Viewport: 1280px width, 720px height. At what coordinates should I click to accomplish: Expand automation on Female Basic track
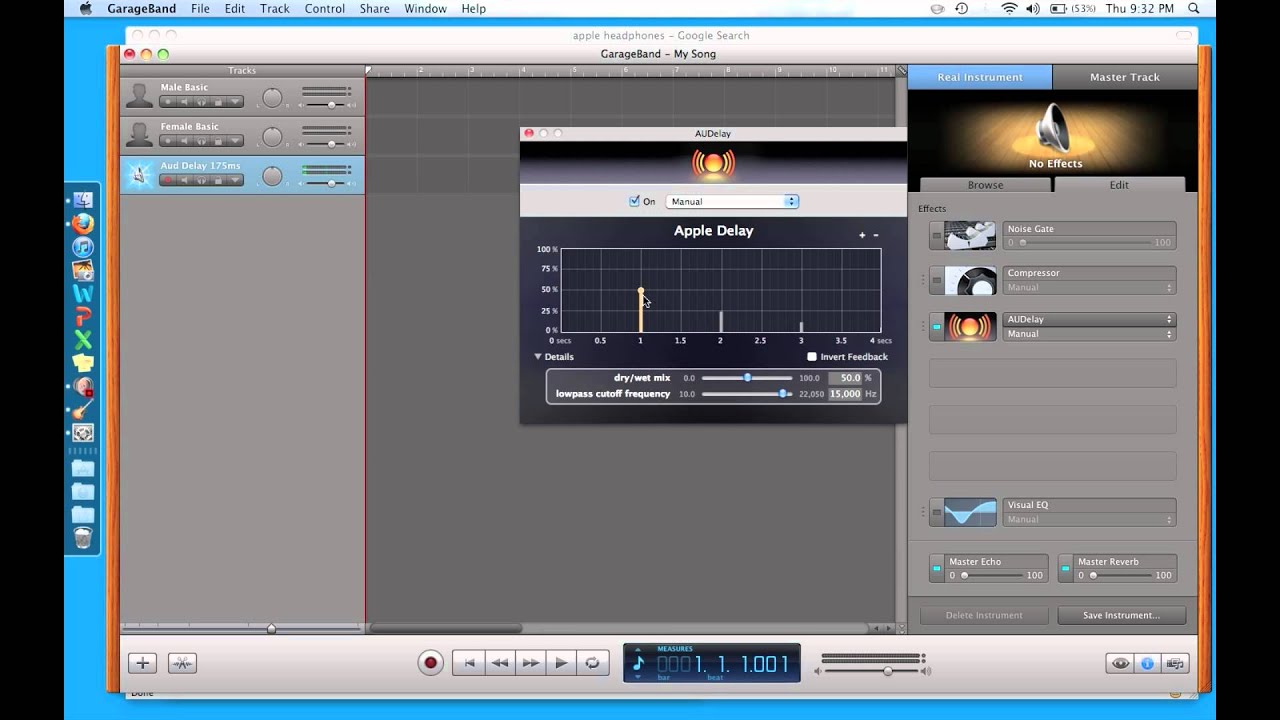click(x=235, y=141)
